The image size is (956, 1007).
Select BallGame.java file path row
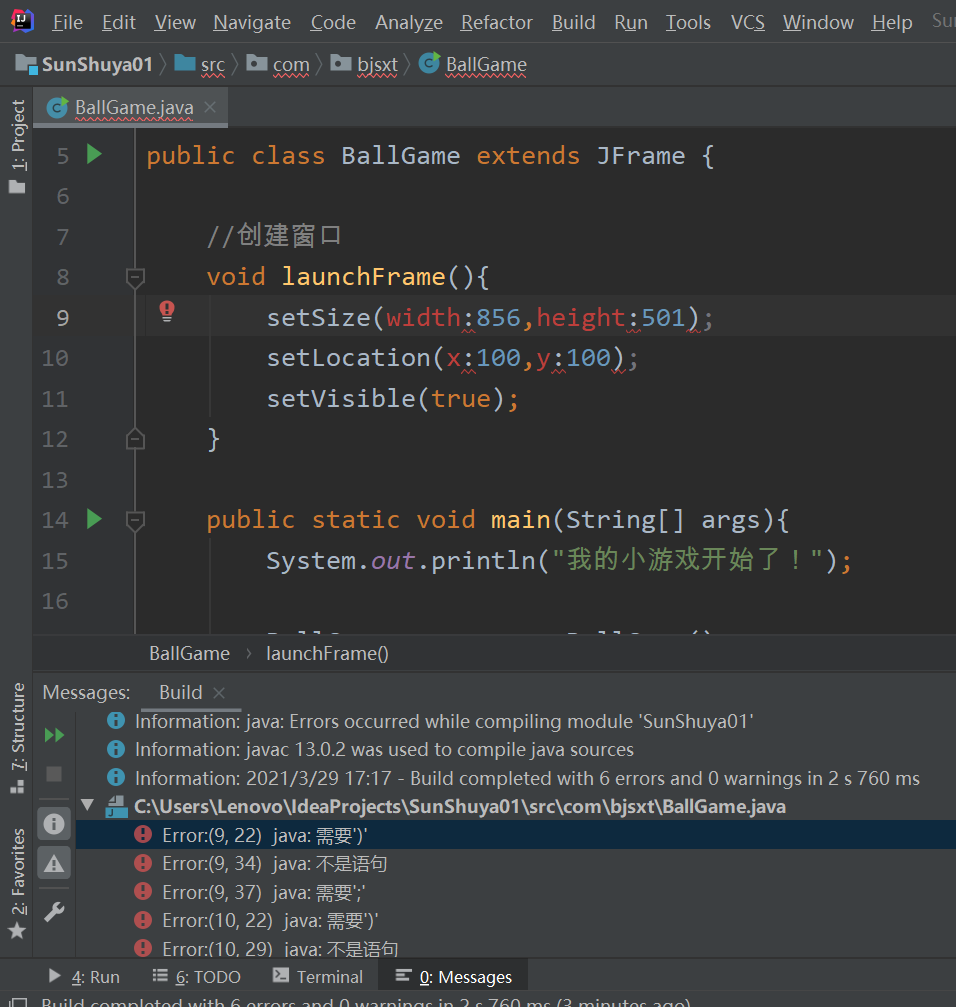click(x=516, y=807)
